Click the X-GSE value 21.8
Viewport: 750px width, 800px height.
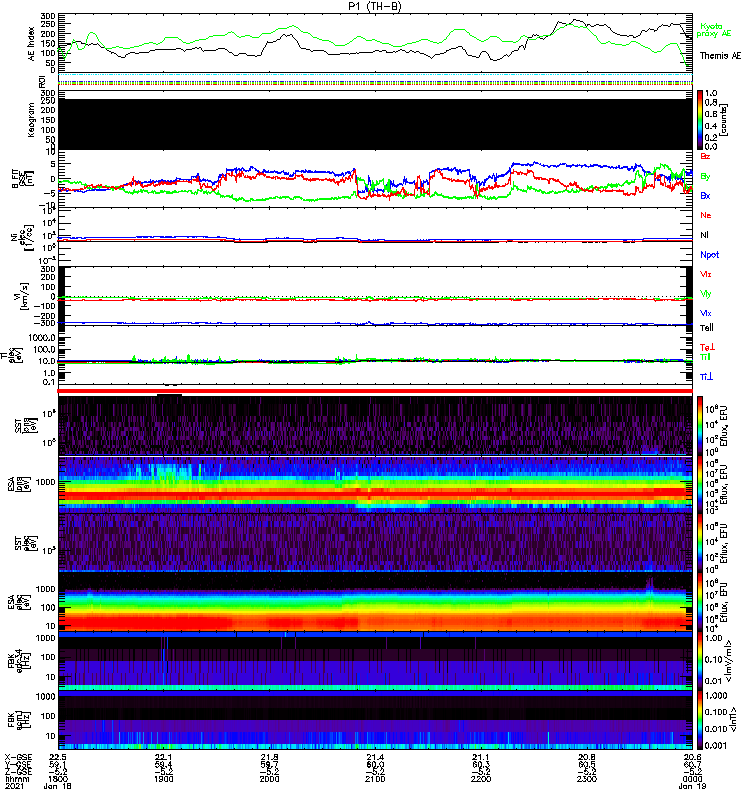coord(269,757)
